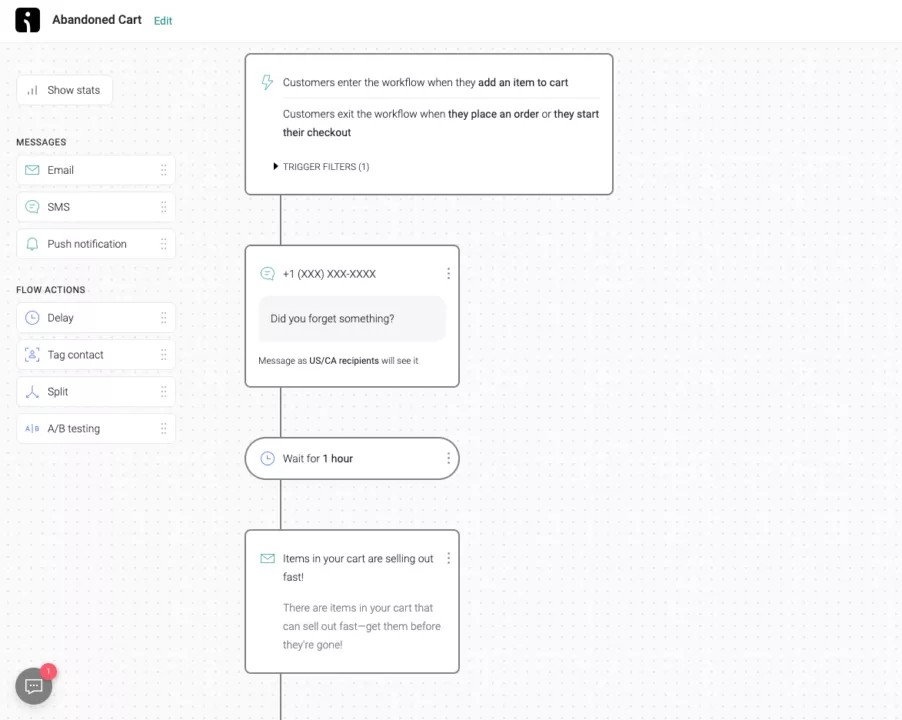Click the Edit link next to Abandoned Cart

[x=163, y=21]
